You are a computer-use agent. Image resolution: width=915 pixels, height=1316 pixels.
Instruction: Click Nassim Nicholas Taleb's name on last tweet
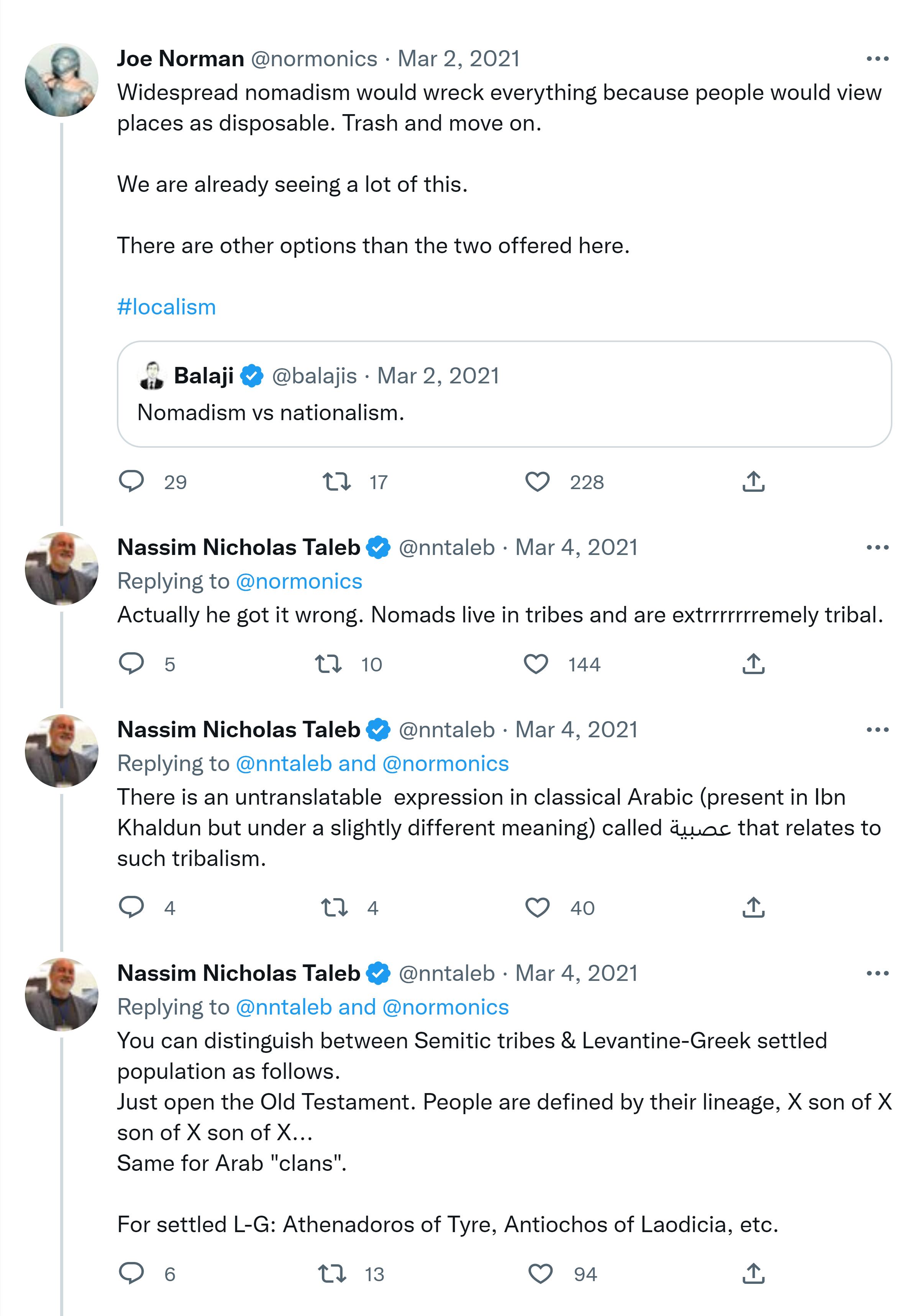pos(238,973)
